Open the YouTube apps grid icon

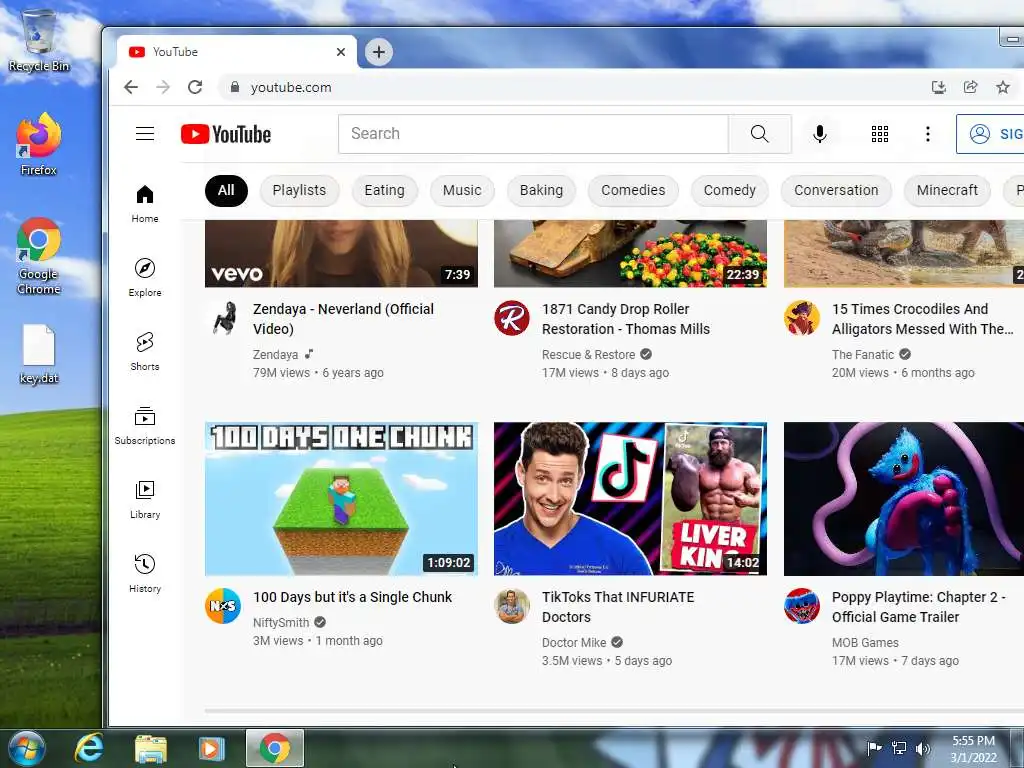click(880, 134)
